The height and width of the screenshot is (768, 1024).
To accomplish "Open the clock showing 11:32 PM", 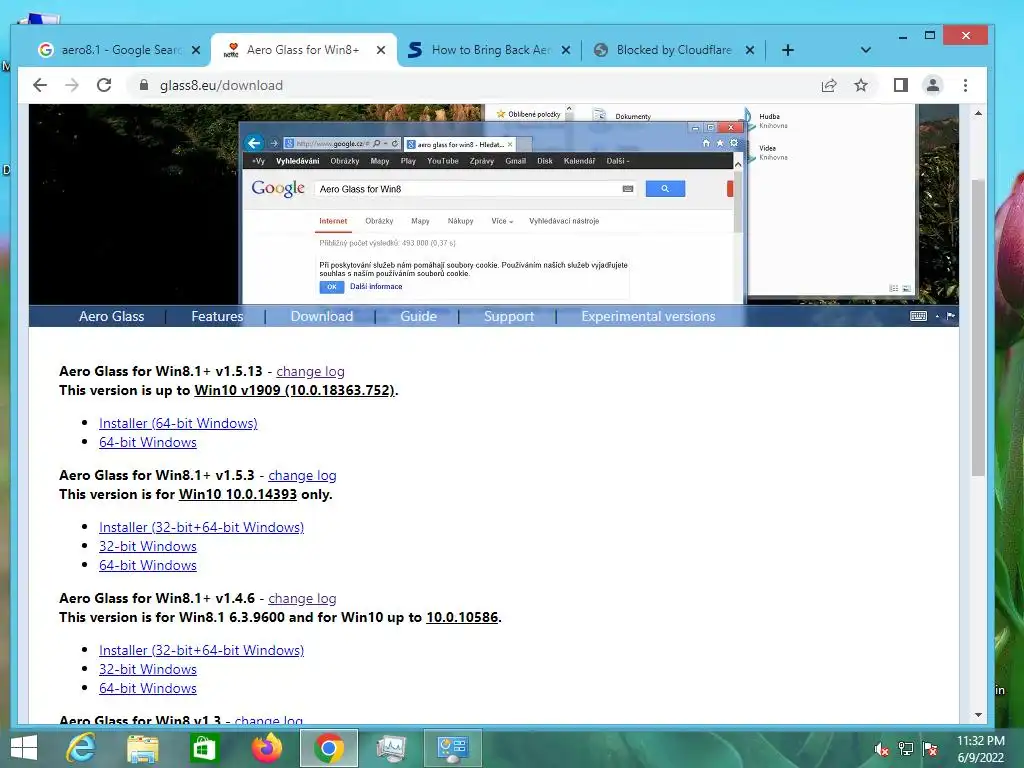I will (x=980, y=749).
